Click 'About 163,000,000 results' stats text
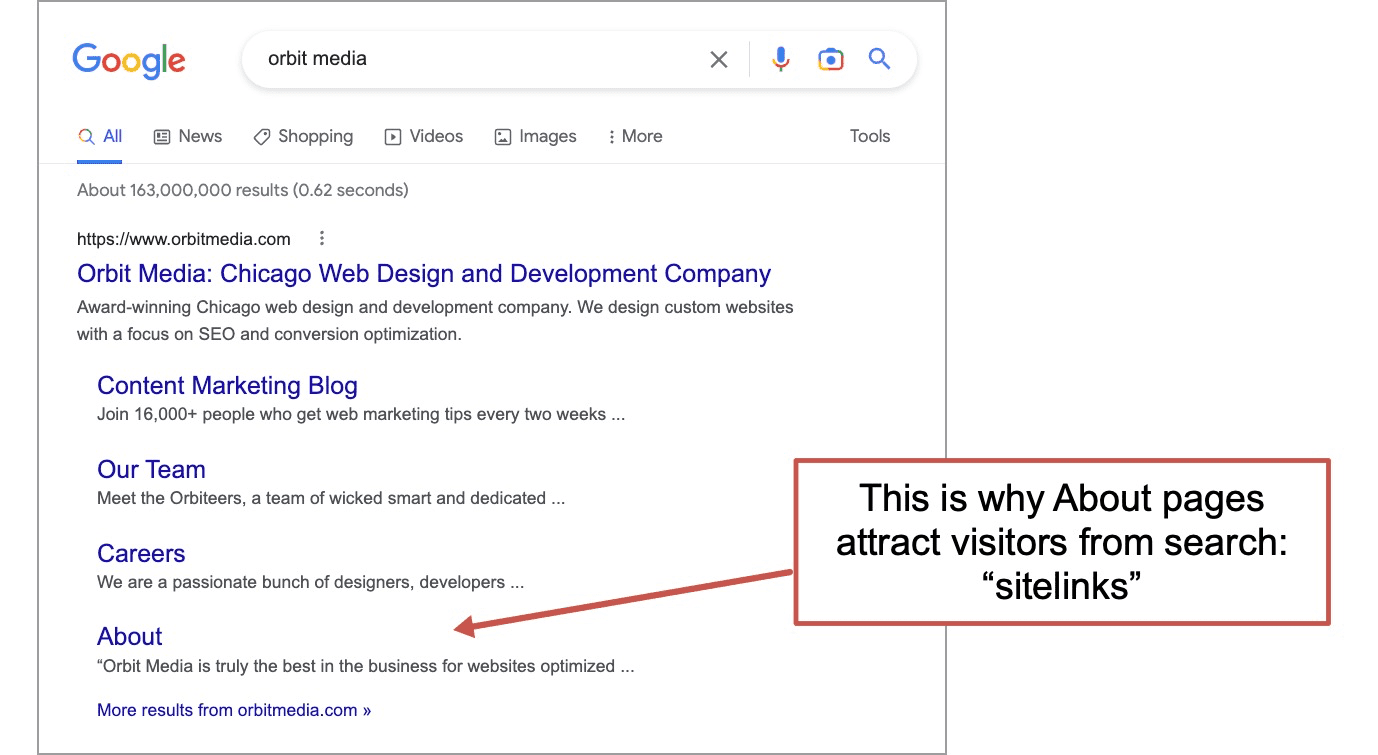Screen dimensions: 1378x755 pyautogui.click(x=243, y=190)
